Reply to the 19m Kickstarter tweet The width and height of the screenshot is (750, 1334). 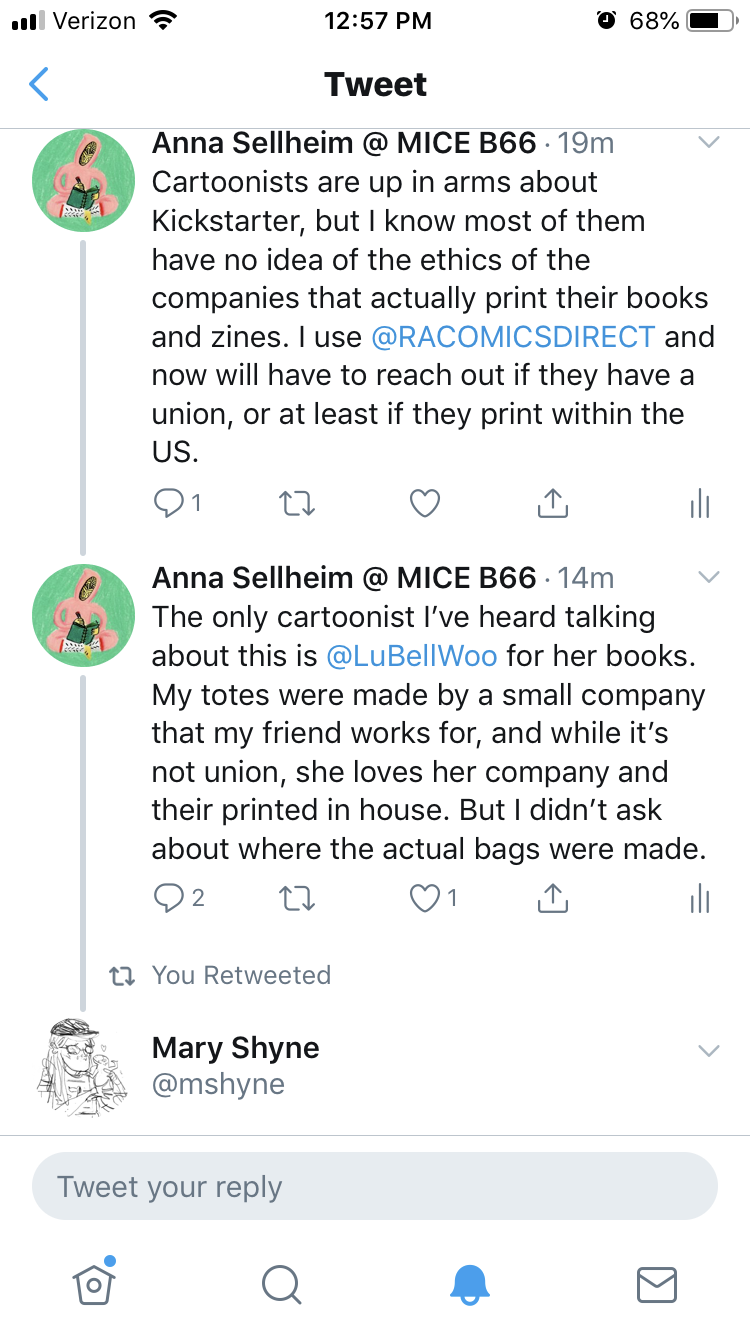167,503
